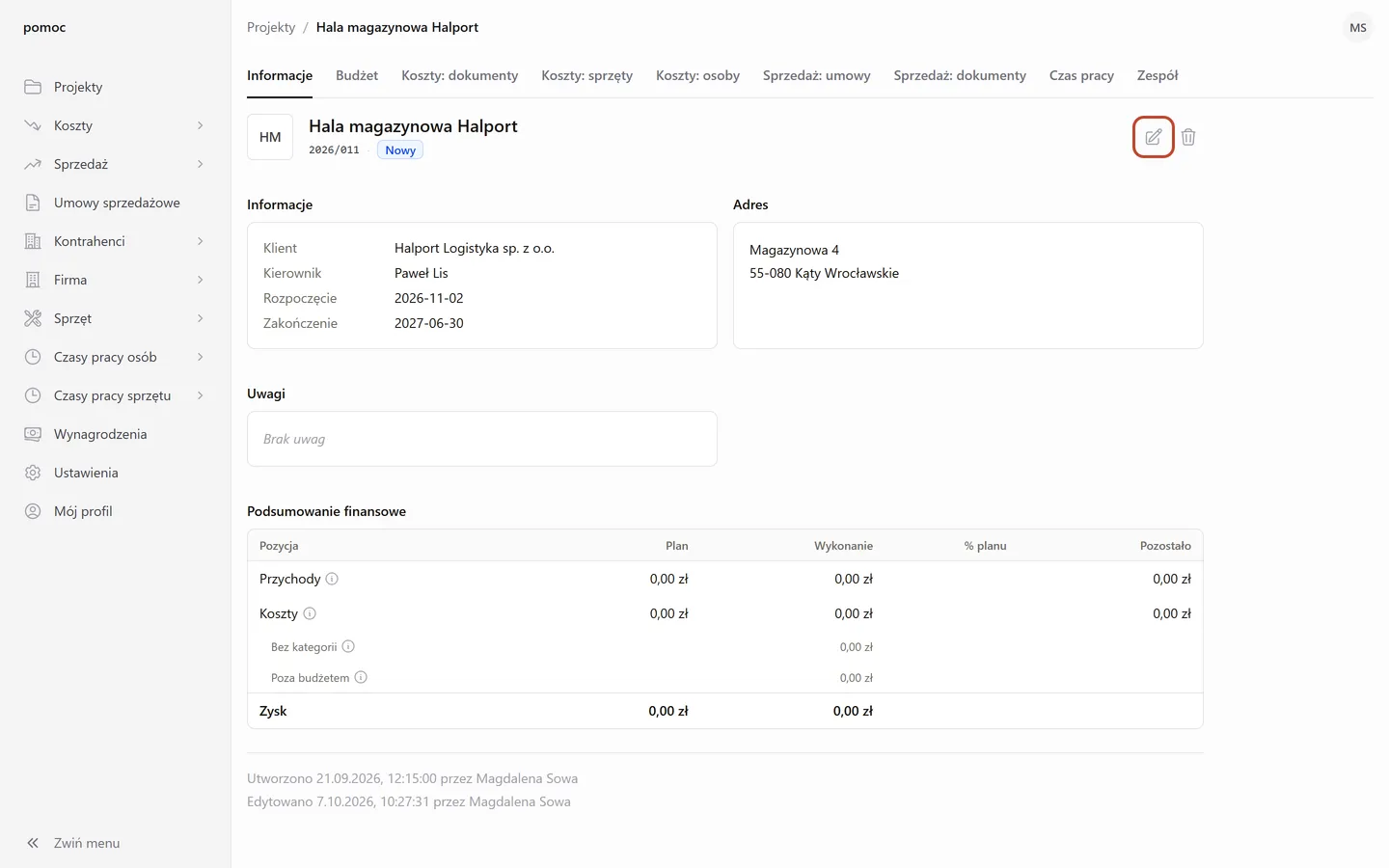Open the Koszty: dokumenty tab
Screen dimensions: 1389x868
pos(459,75)
